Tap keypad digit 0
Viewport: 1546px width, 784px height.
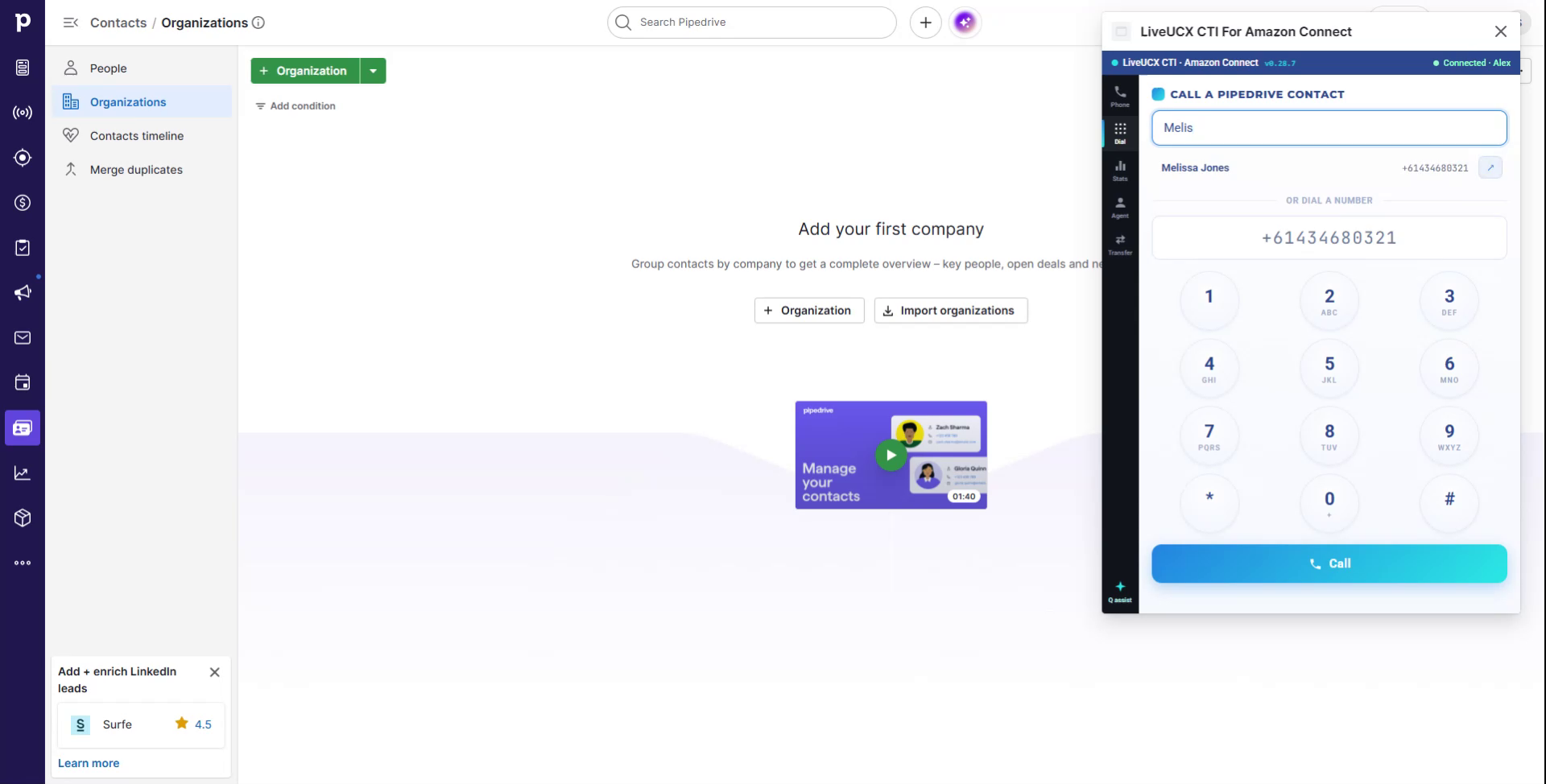pyautogui.click(x=1329, y=504)
